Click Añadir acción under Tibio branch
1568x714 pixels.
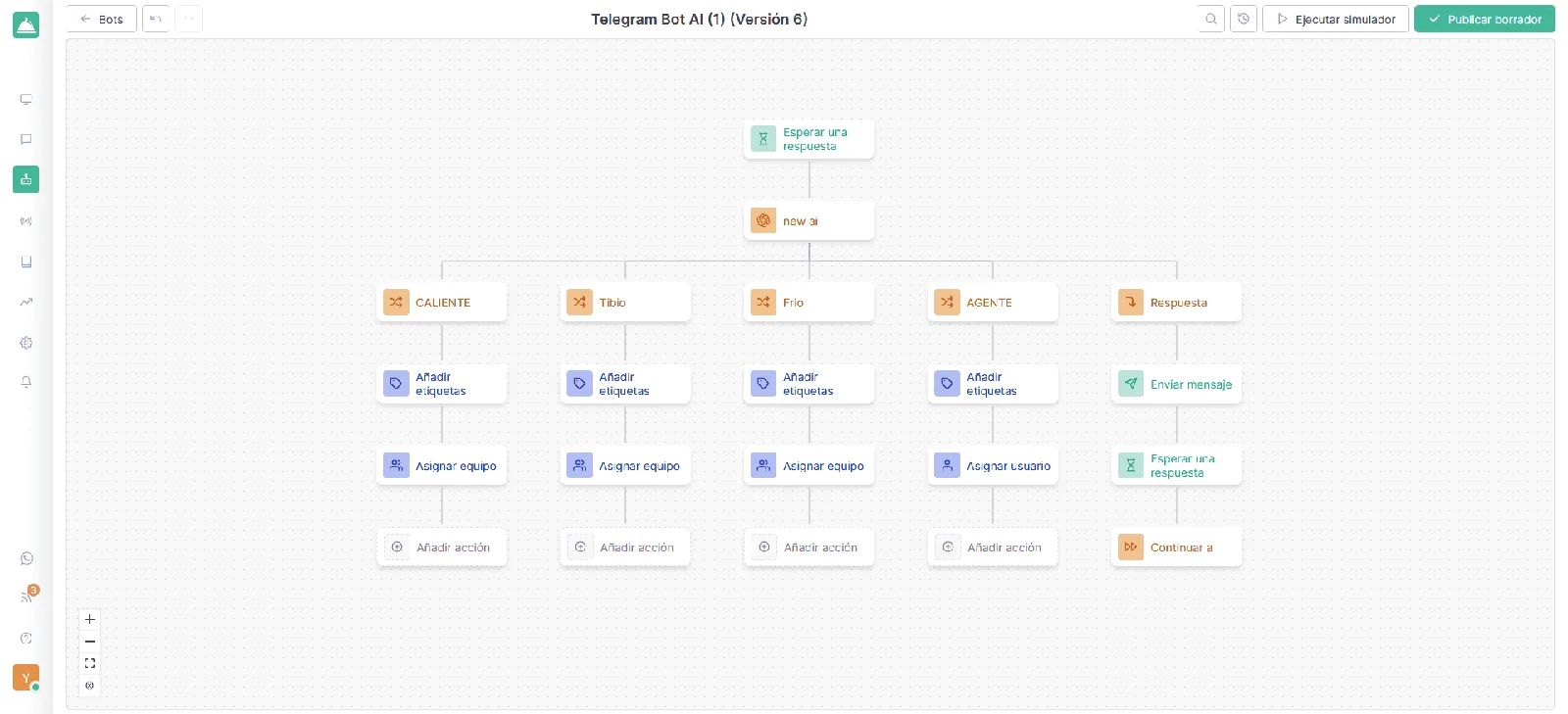click(x=625, y=547)
